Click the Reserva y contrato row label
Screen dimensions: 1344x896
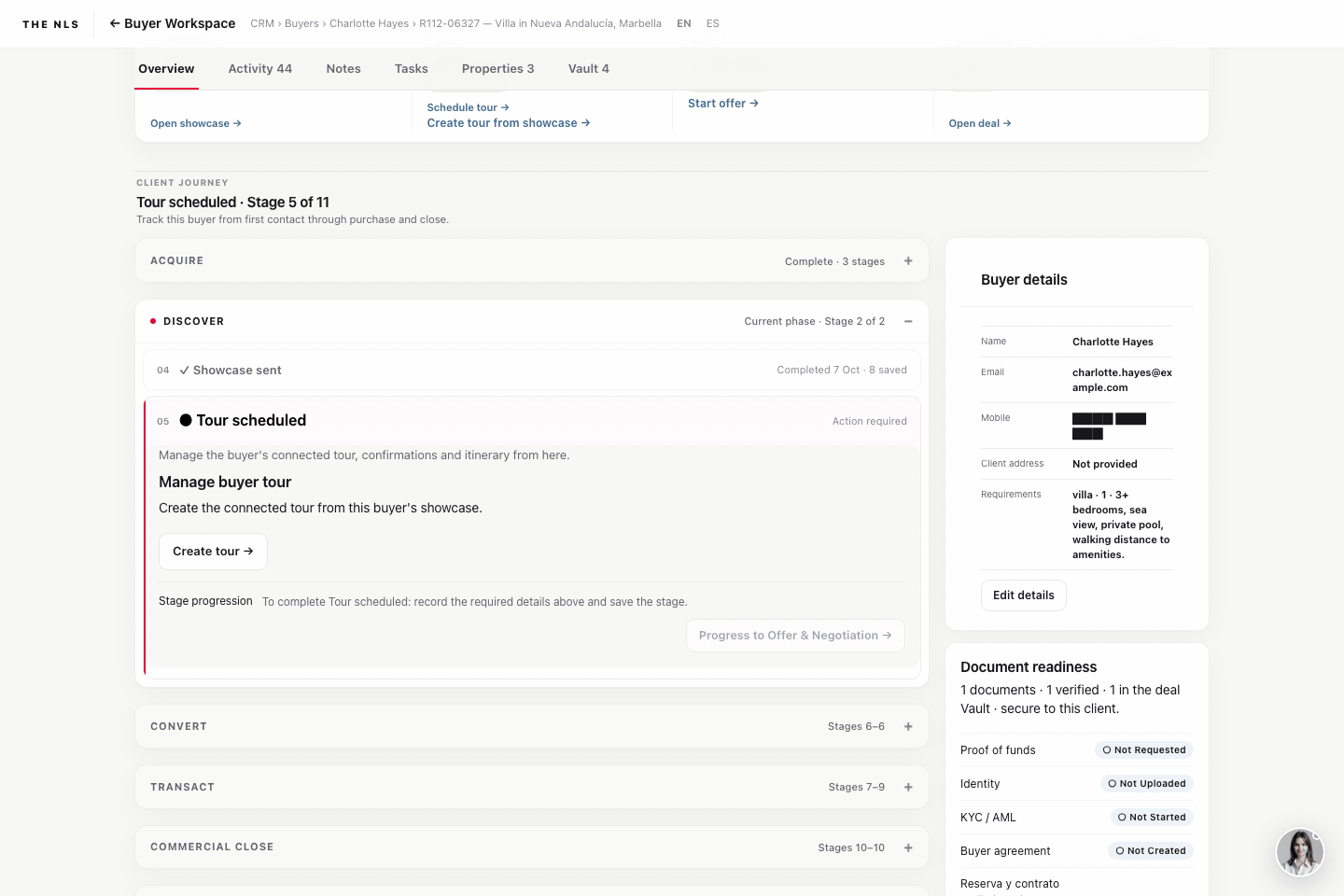click(1010, 884)
